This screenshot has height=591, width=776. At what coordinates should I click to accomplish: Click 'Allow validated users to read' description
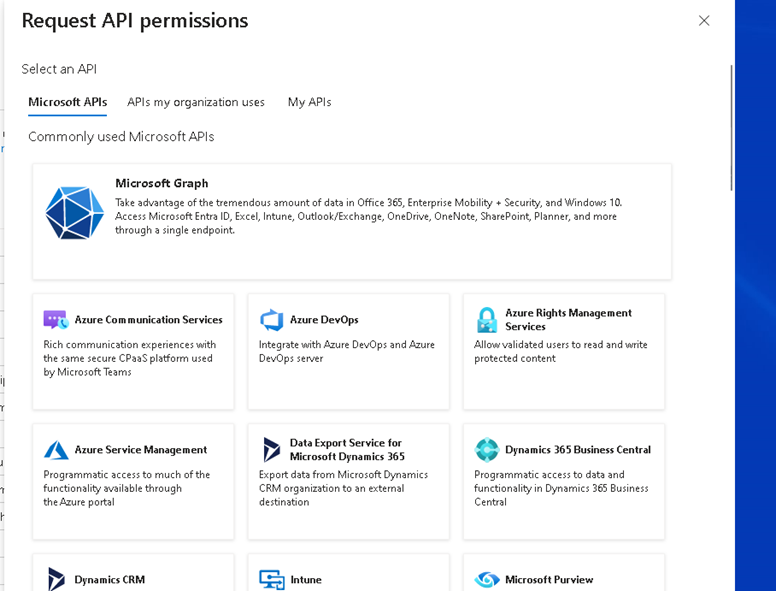pyautogui.click(x=561, y=351)
